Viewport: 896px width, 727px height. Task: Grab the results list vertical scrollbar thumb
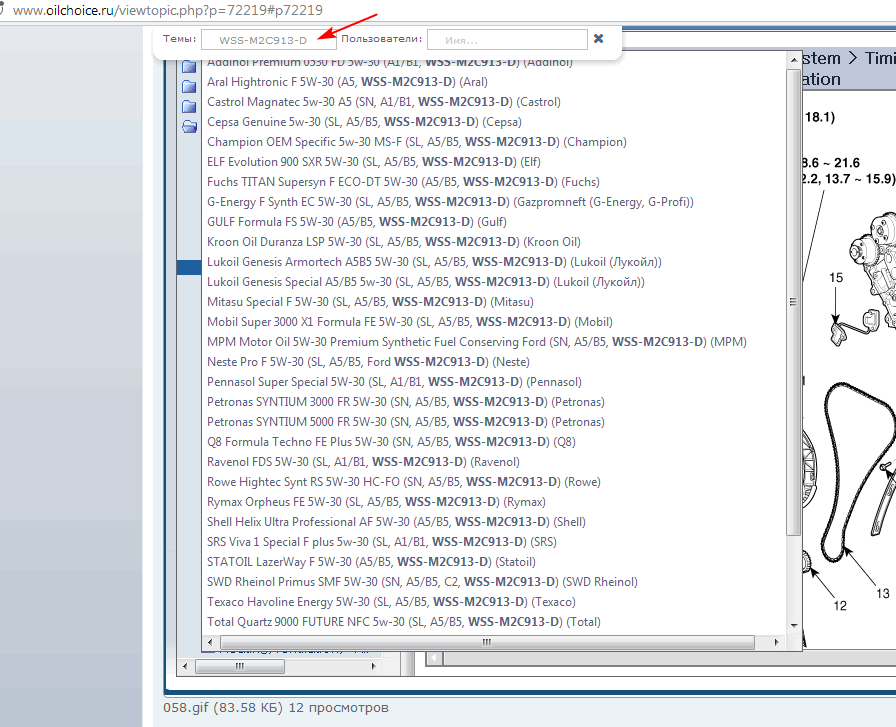(794, 302)
